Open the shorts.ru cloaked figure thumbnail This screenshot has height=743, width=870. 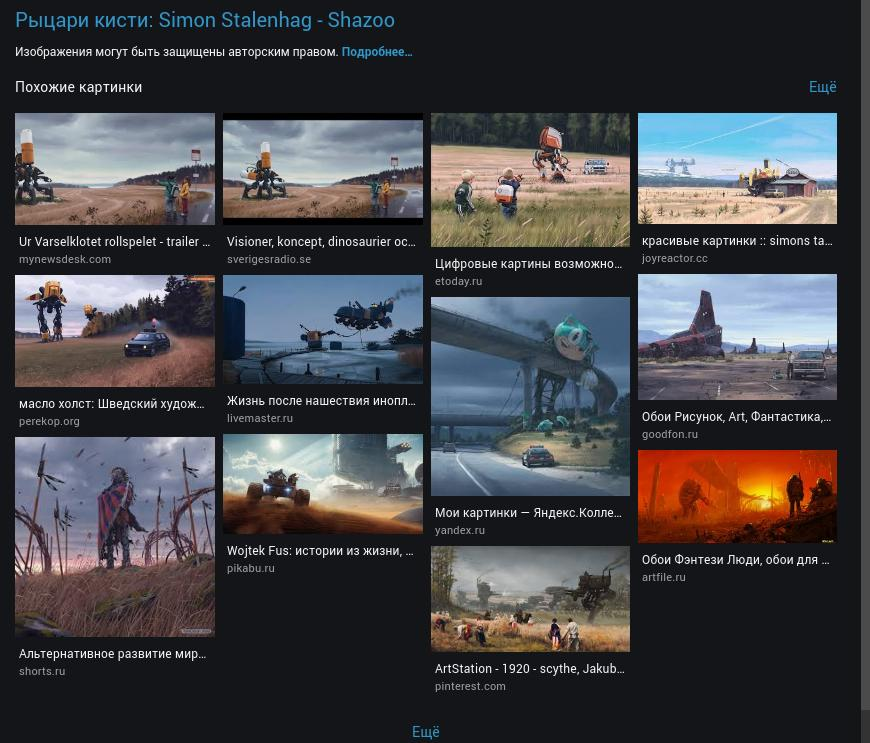coord(115,537)
